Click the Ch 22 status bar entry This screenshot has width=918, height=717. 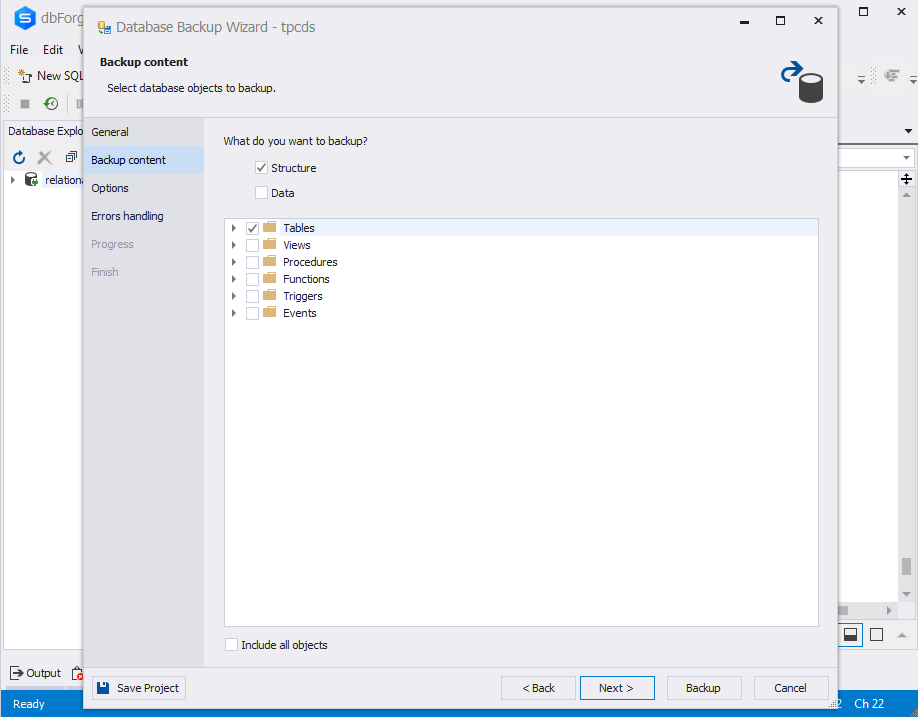tap(869, 704)
